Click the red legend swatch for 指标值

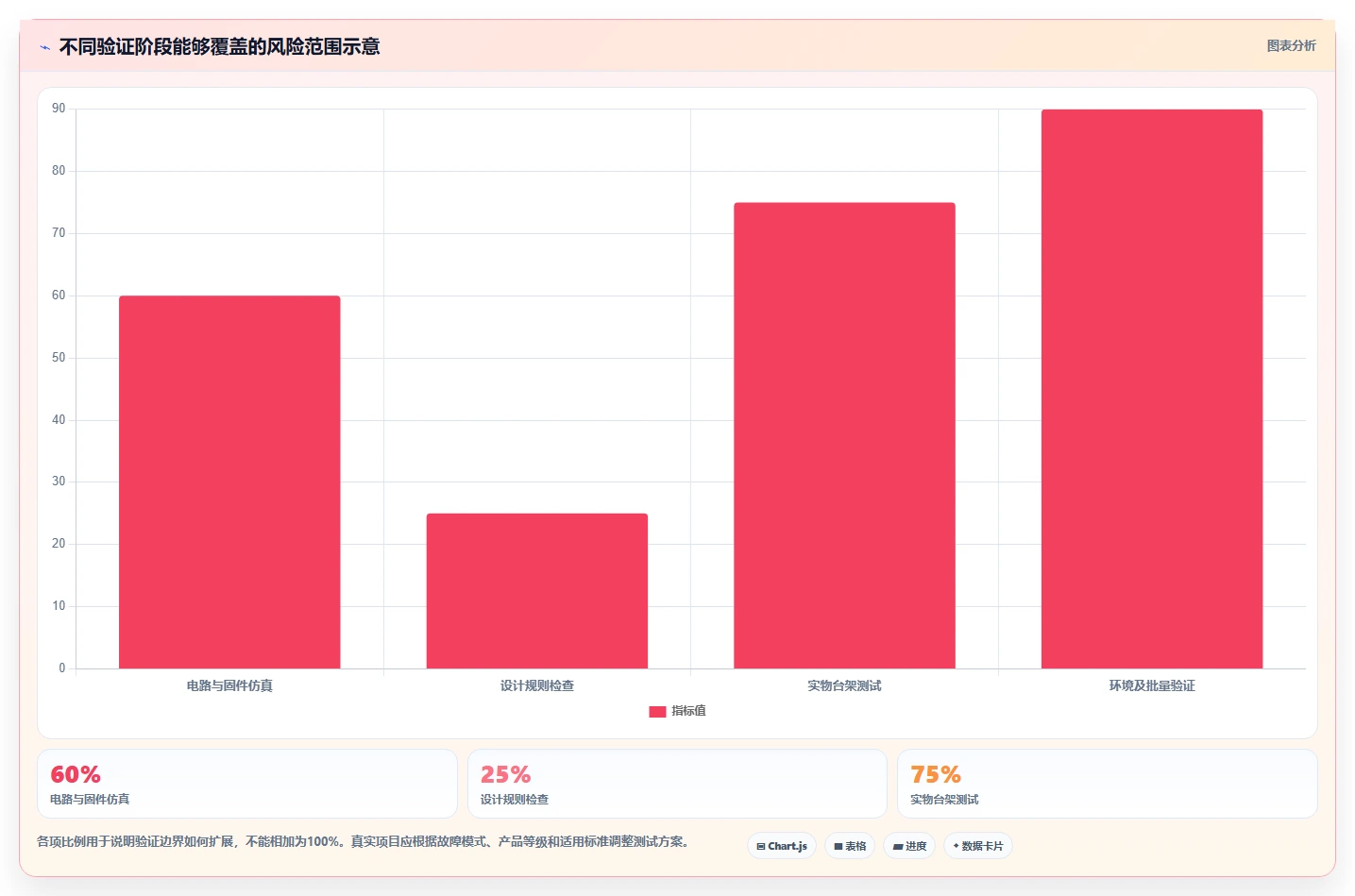[x=657, y=712]
